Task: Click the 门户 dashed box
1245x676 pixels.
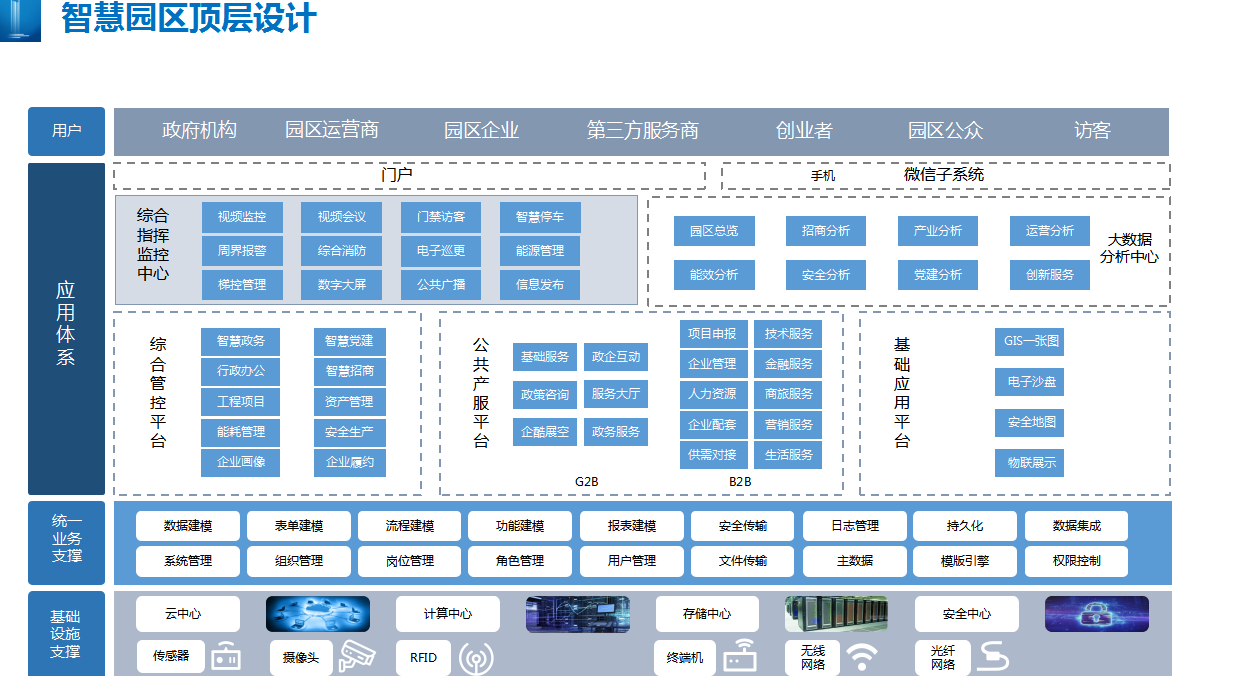Action: click(409, 175)
